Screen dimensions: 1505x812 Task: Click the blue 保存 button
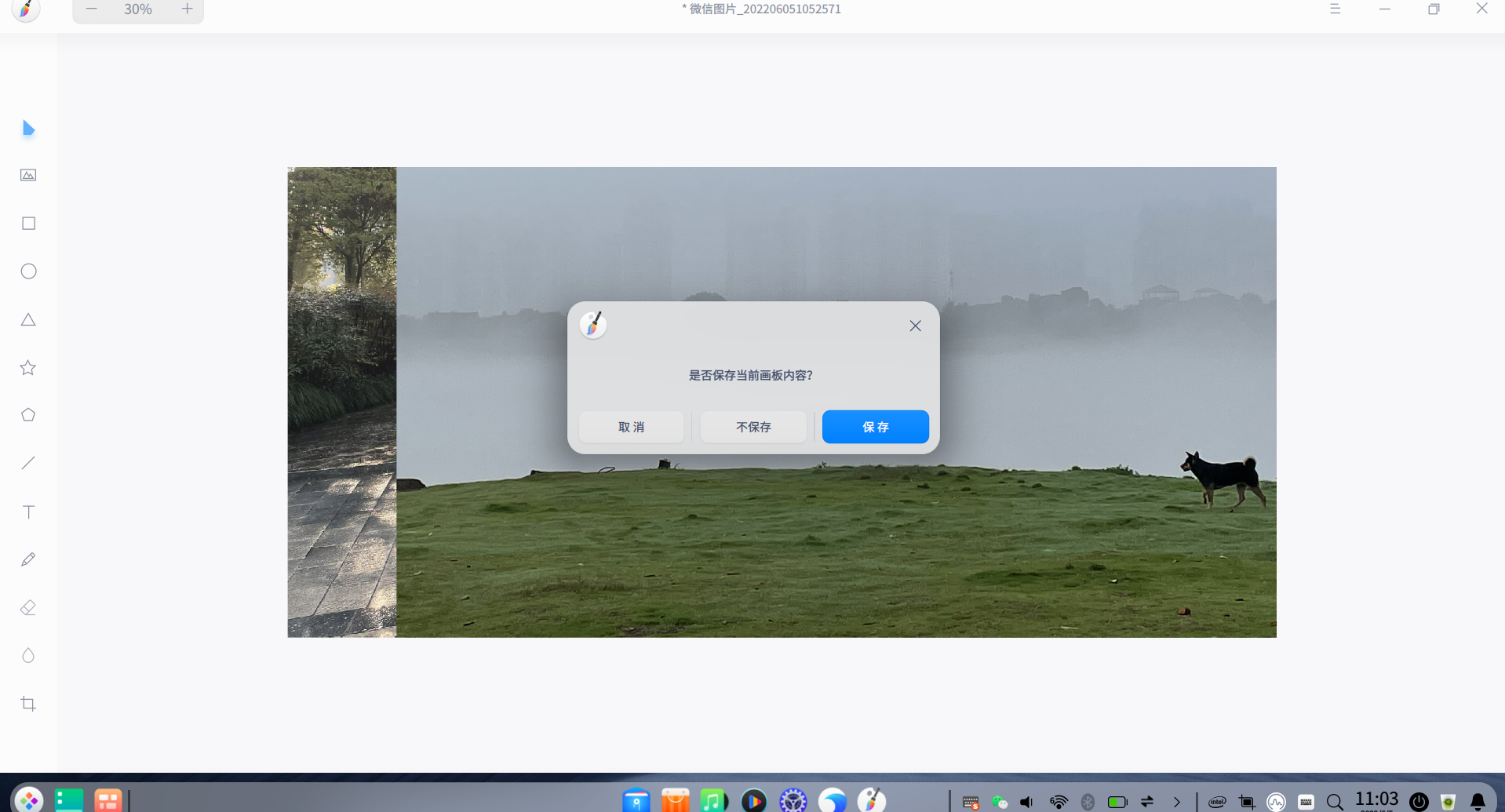click(876, 427)
